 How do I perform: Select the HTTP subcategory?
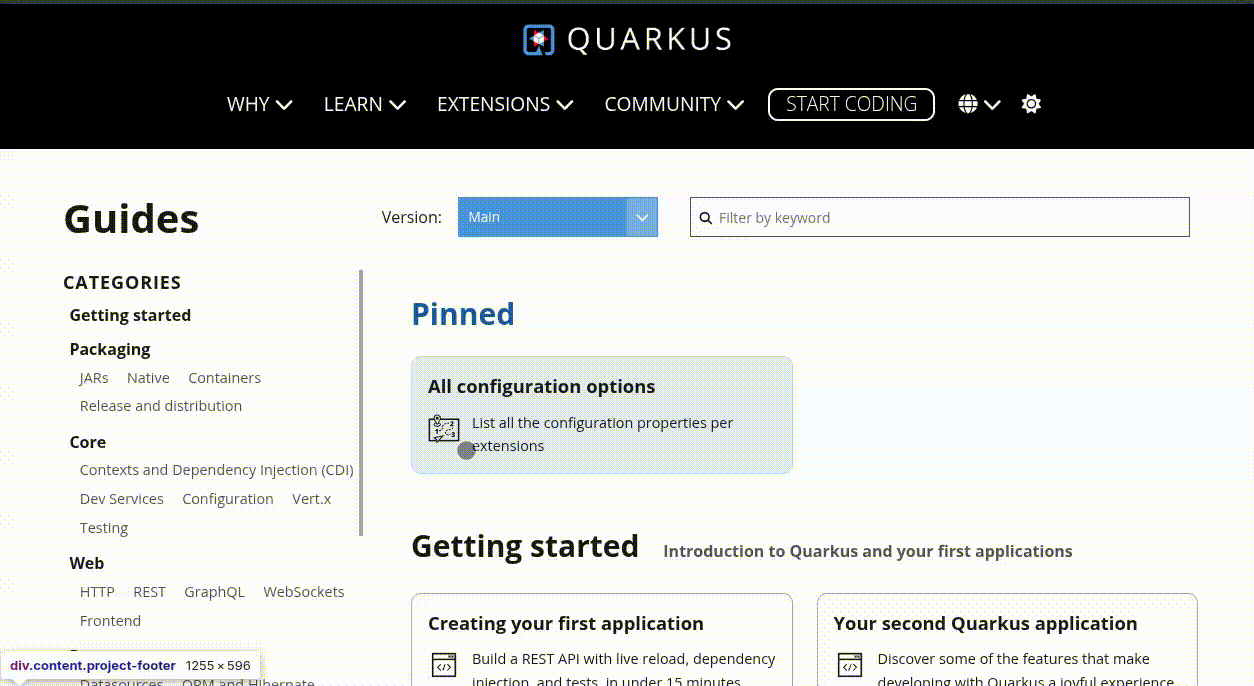97,592
